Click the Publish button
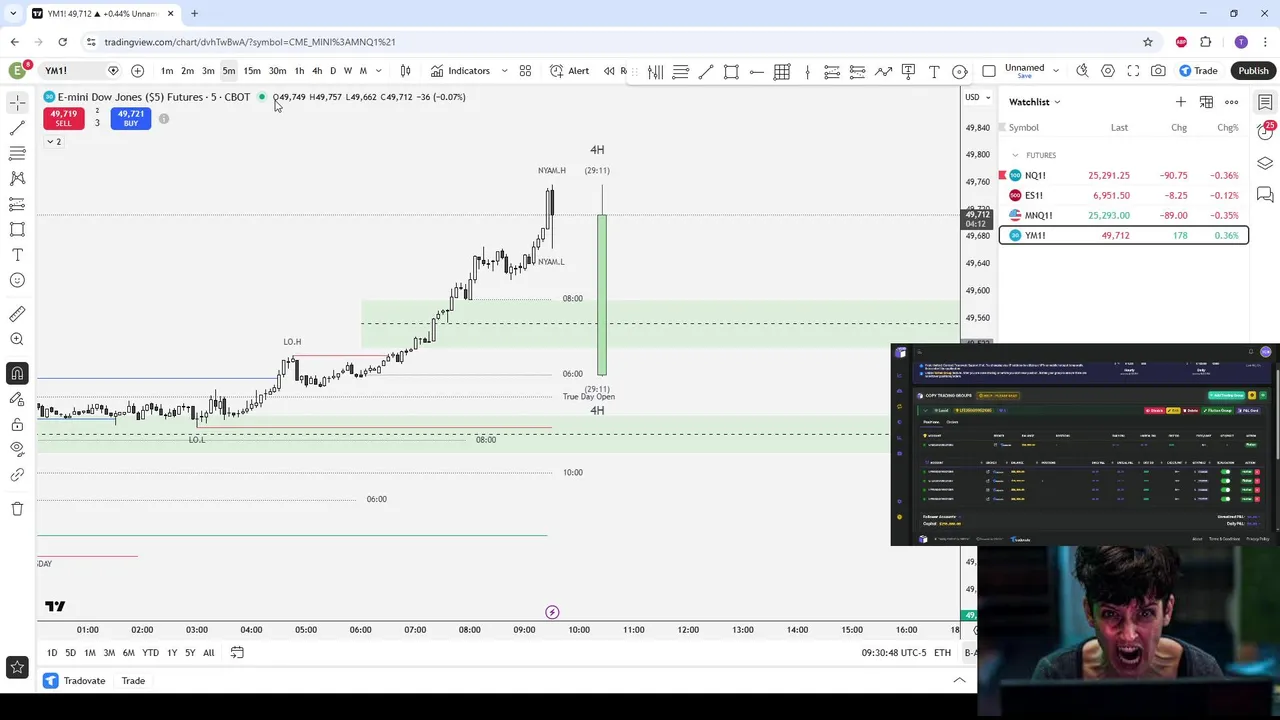The height and width of the screenshot is (720, 1280). (x=1253, y=71)
